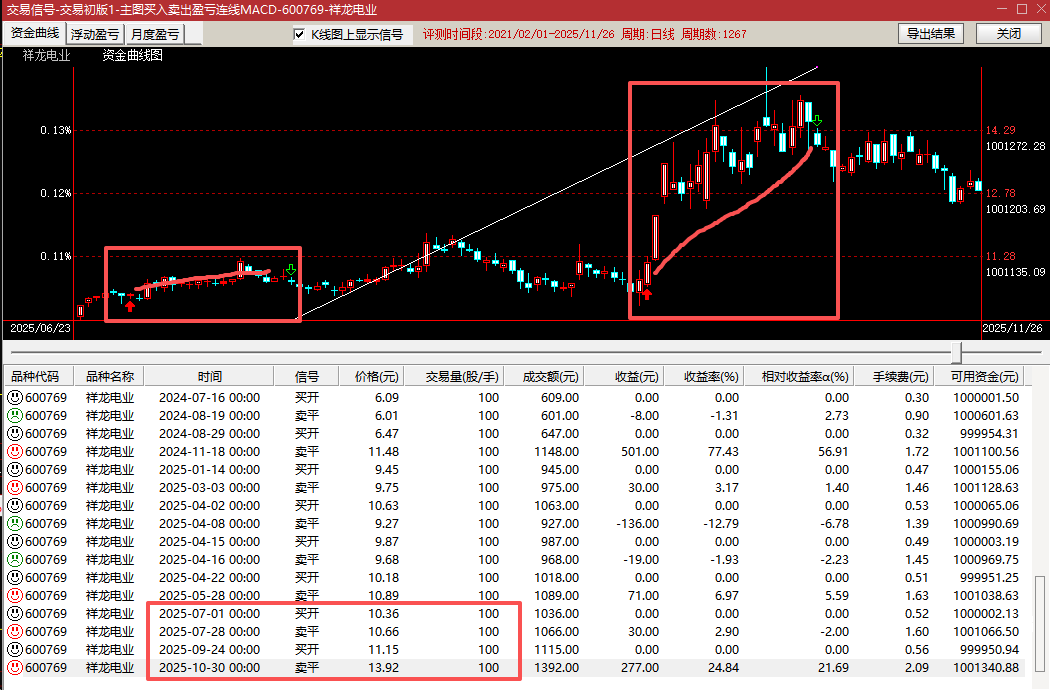Image resolution: width=1050 pixels, height=690 pixels.
Task: Click the red smiley on the 2025-10-30 row
Action: (x=15, y=668)
